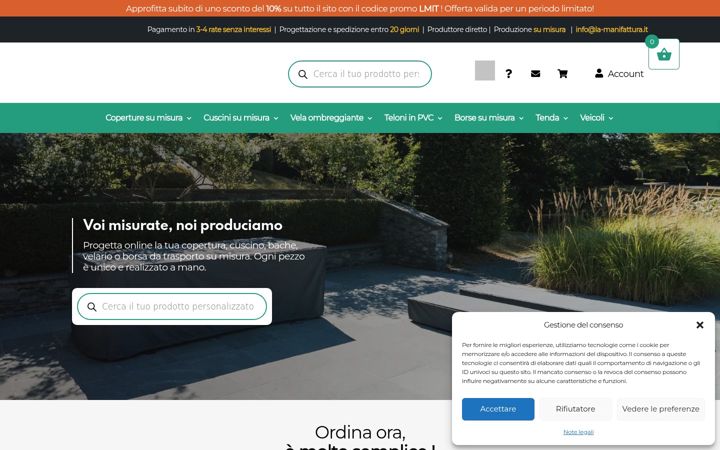Screen dimensions: 720x450
Task: Expand Borse su misura menu
Action: coord(489,118)
